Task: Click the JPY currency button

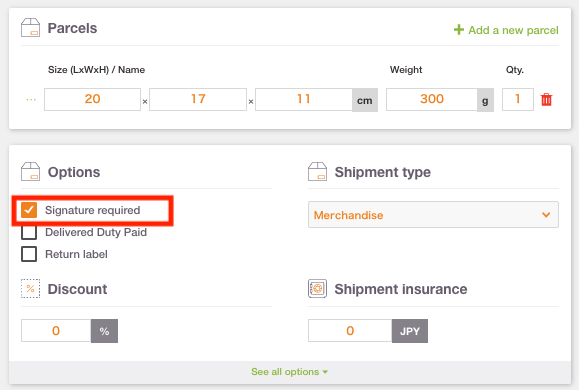Action: click(410, 331)
